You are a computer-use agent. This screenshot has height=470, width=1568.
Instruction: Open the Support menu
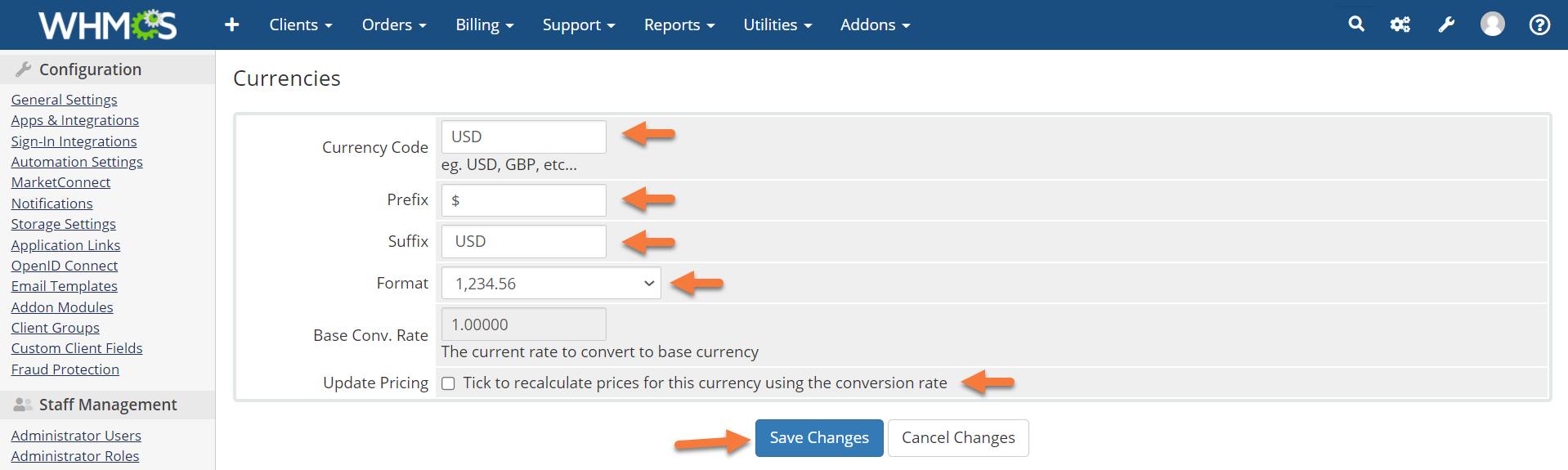(578, 25)
